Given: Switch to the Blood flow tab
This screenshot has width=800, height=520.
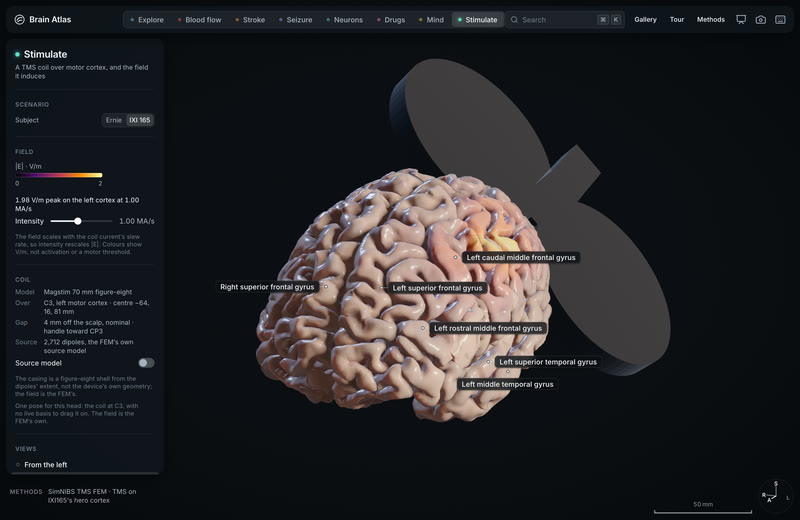Looking at the screenshot, I should (x=199, y=20).
